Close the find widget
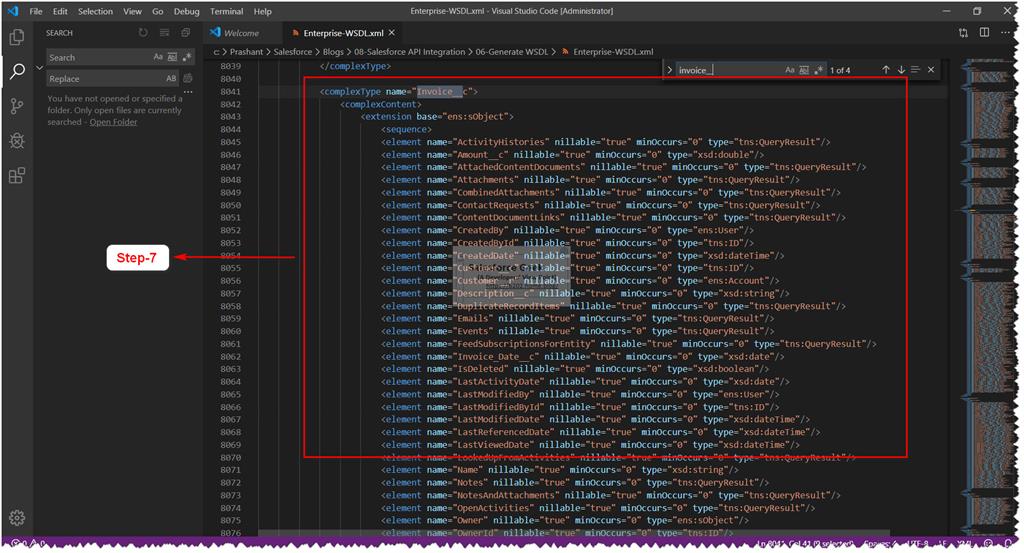This screenshot has width=1024, height=553. [931, 70]
